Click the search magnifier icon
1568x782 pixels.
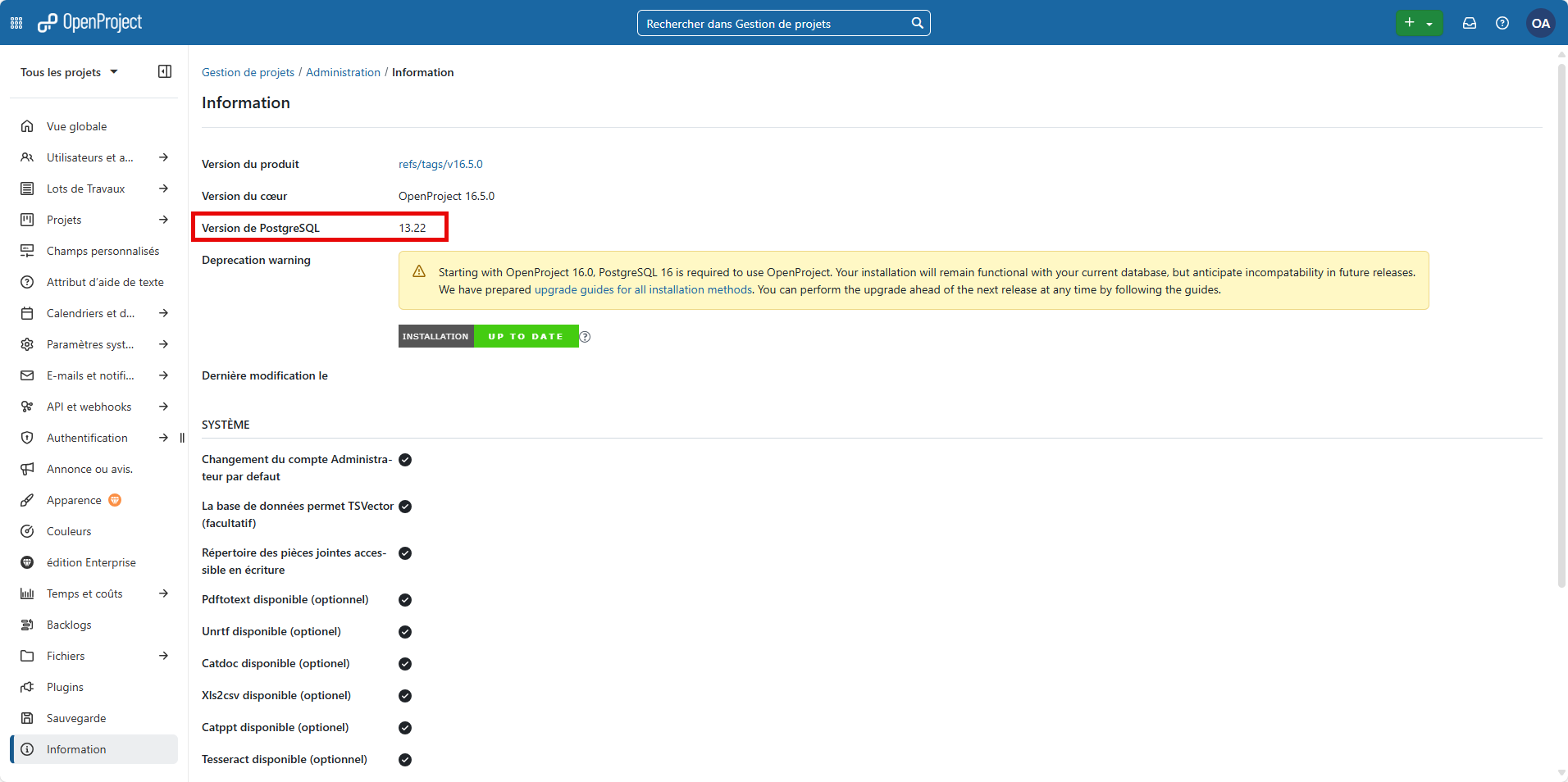tap(917, 23)
